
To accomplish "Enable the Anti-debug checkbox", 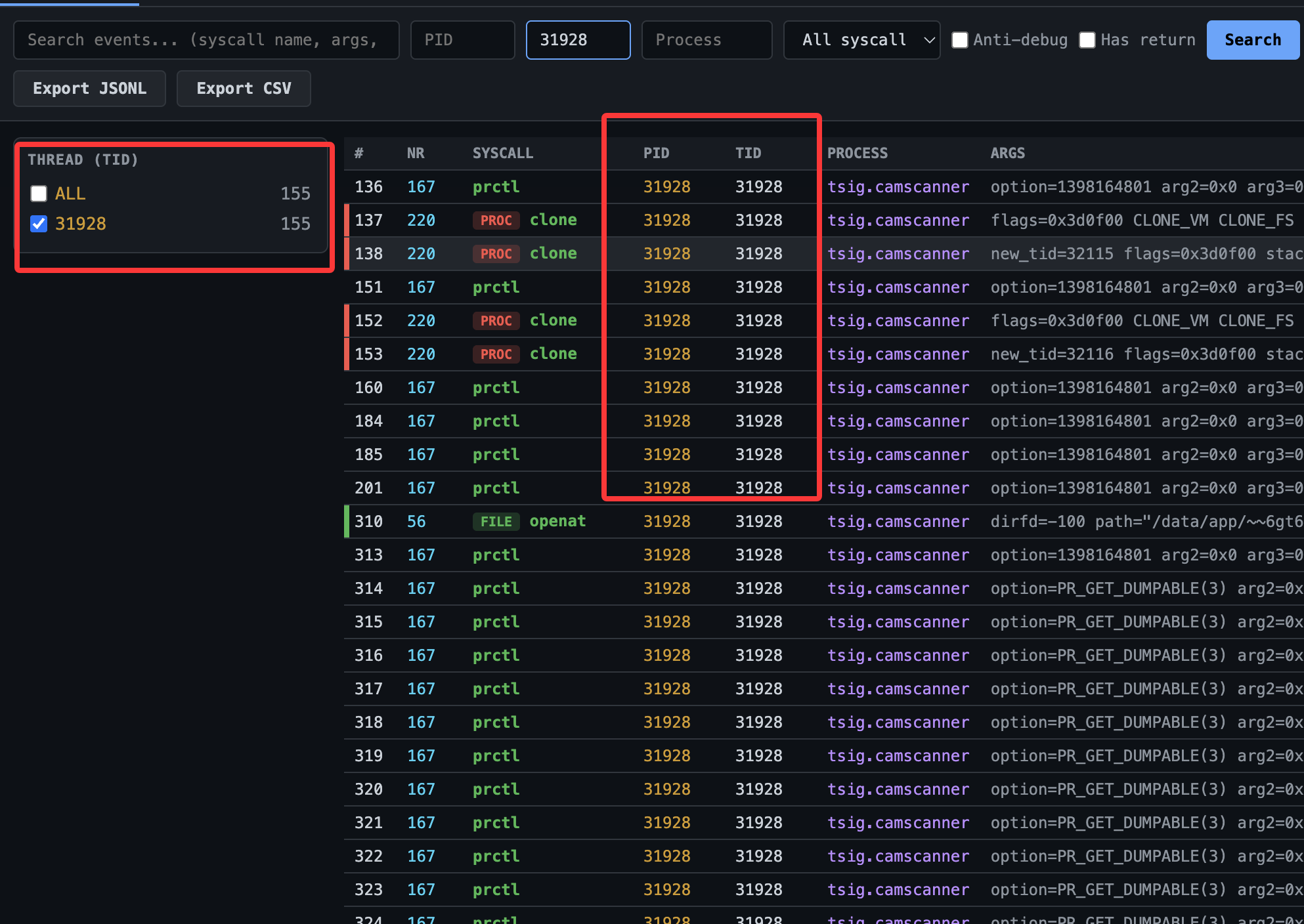I will coord(959,40).
